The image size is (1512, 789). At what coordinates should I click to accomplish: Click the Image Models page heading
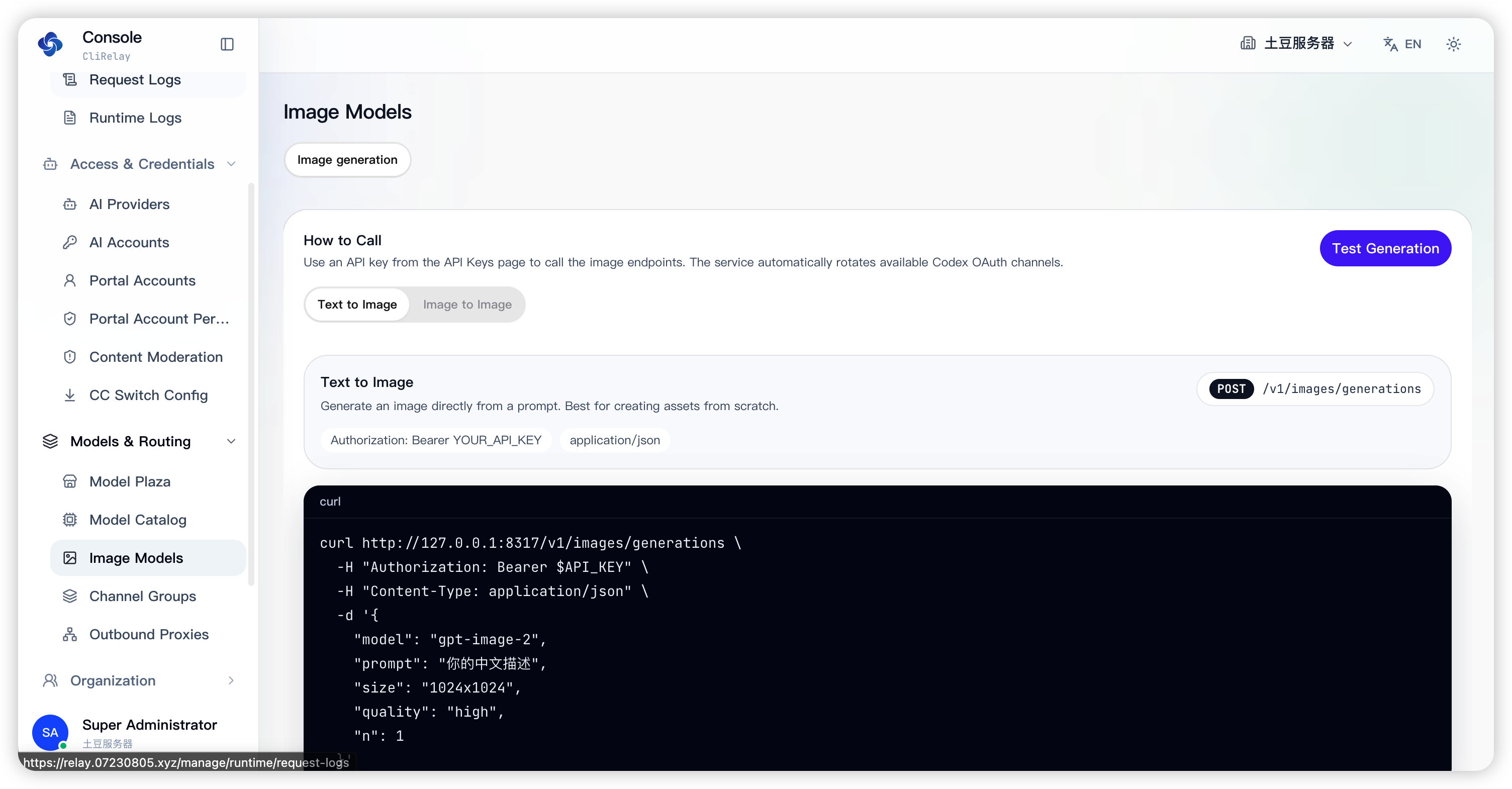347,112
